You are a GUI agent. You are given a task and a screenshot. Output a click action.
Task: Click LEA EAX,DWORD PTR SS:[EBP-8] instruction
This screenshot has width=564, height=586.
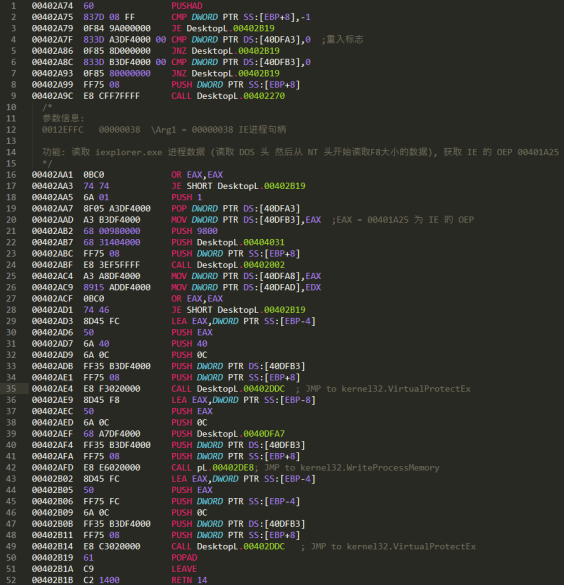click(x=243, y=400)
